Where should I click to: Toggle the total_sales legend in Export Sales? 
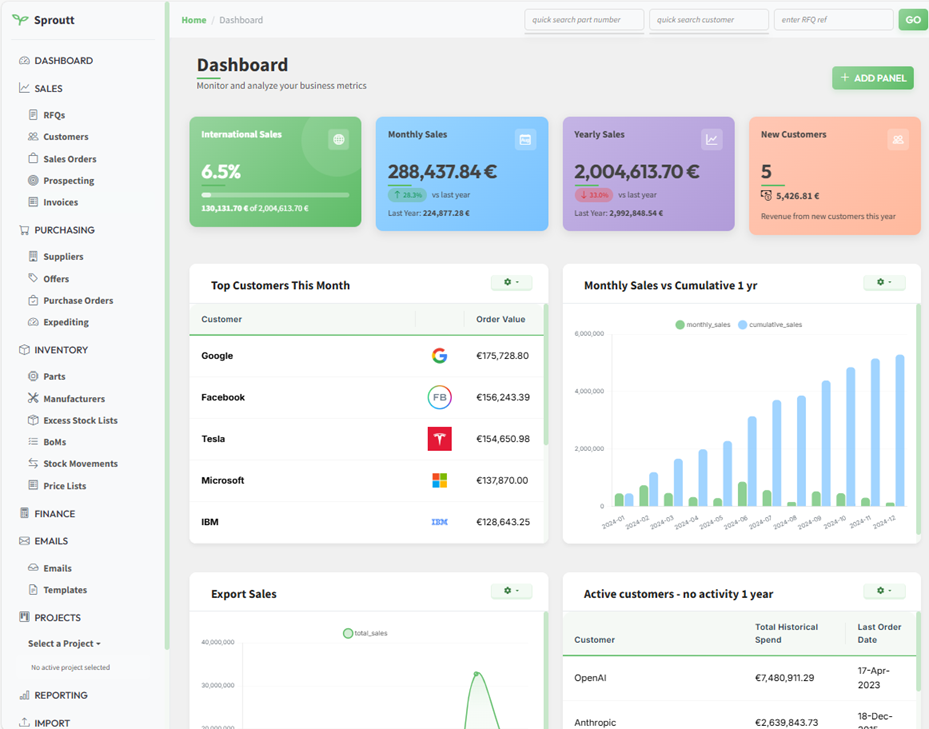[x=368, y=632]
